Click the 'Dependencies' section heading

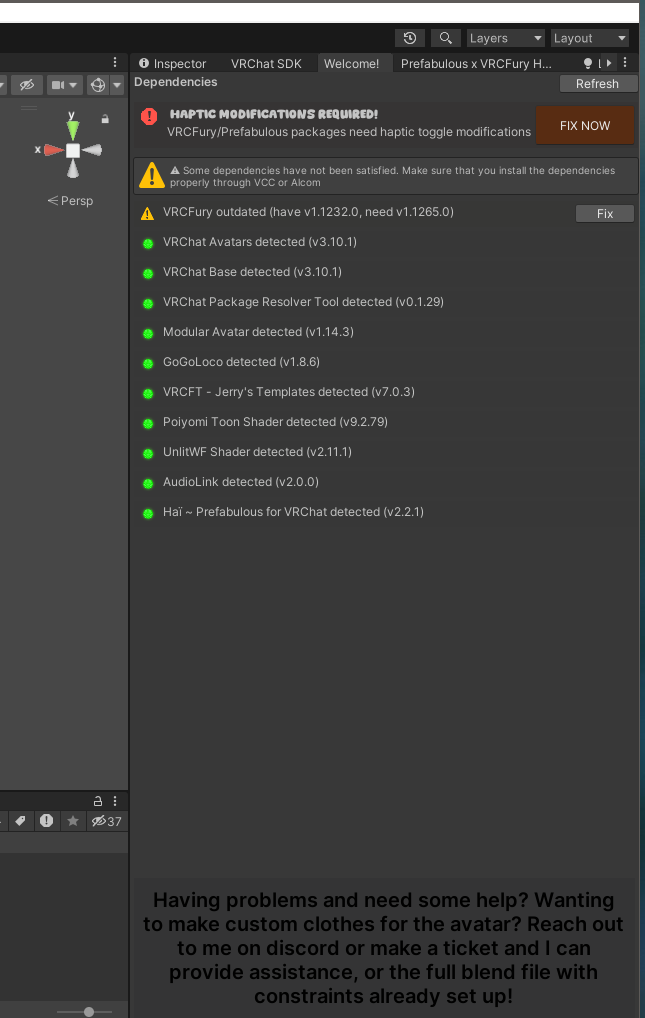coord(175,82)
